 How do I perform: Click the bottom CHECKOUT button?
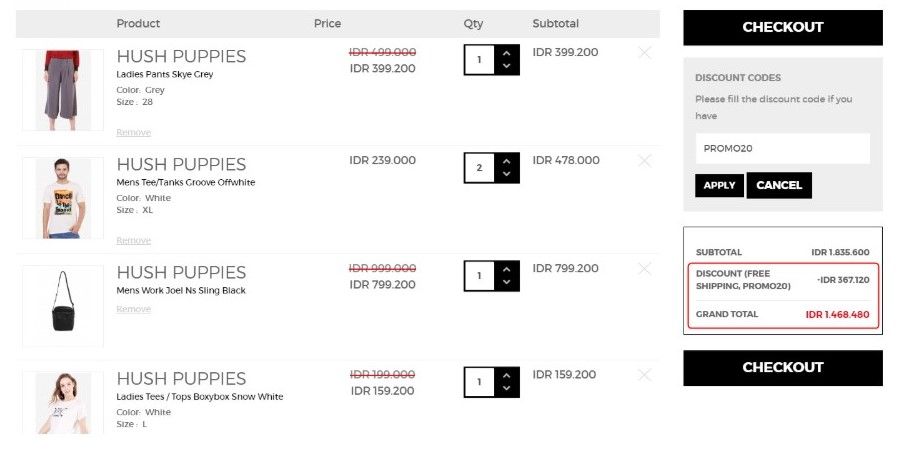(x=783, y=368)
